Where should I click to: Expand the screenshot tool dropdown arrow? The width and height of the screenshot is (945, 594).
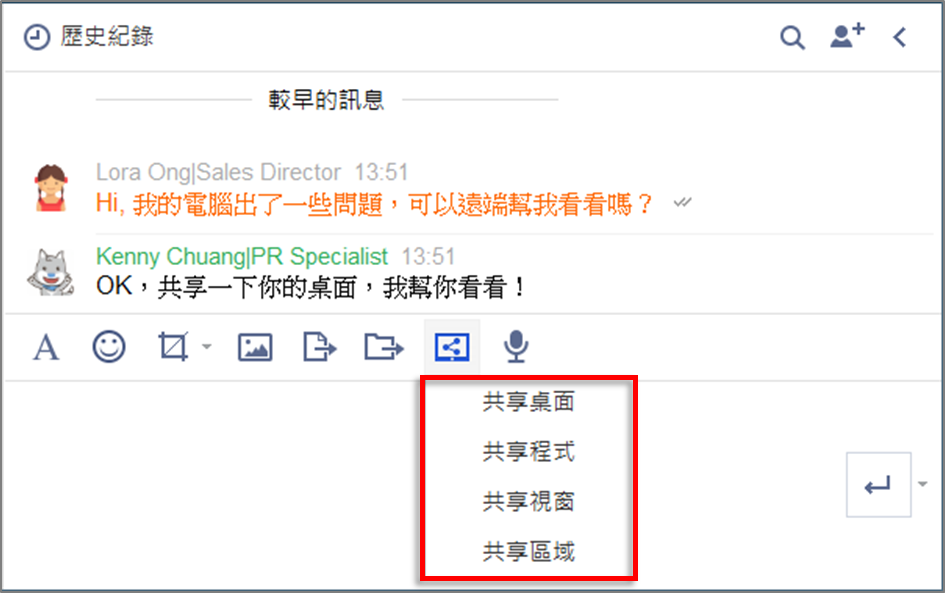207,346
